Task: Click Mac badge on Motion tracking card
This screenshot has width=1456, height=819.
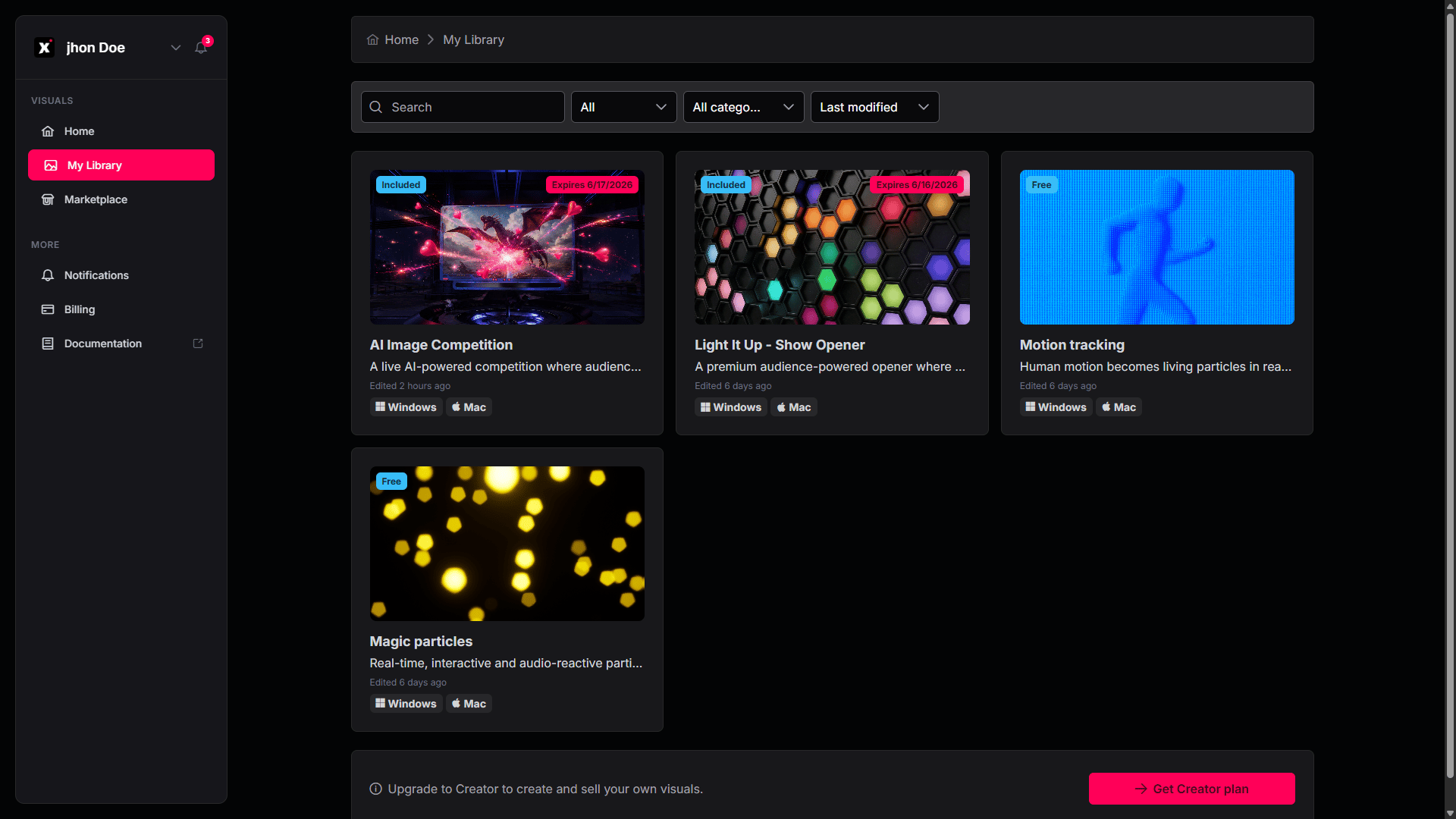Action: (1119, 407)
